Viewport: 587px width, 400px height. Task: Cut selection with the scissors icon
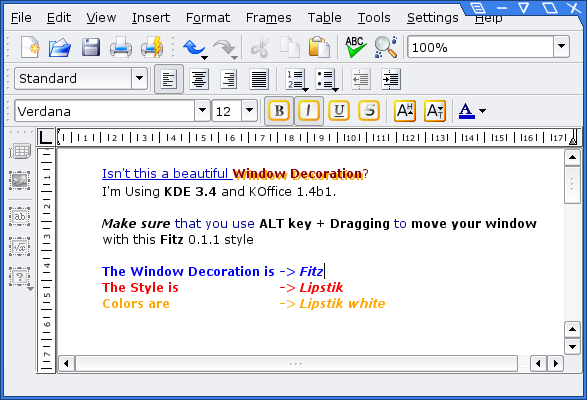click(x=260, y=48)
